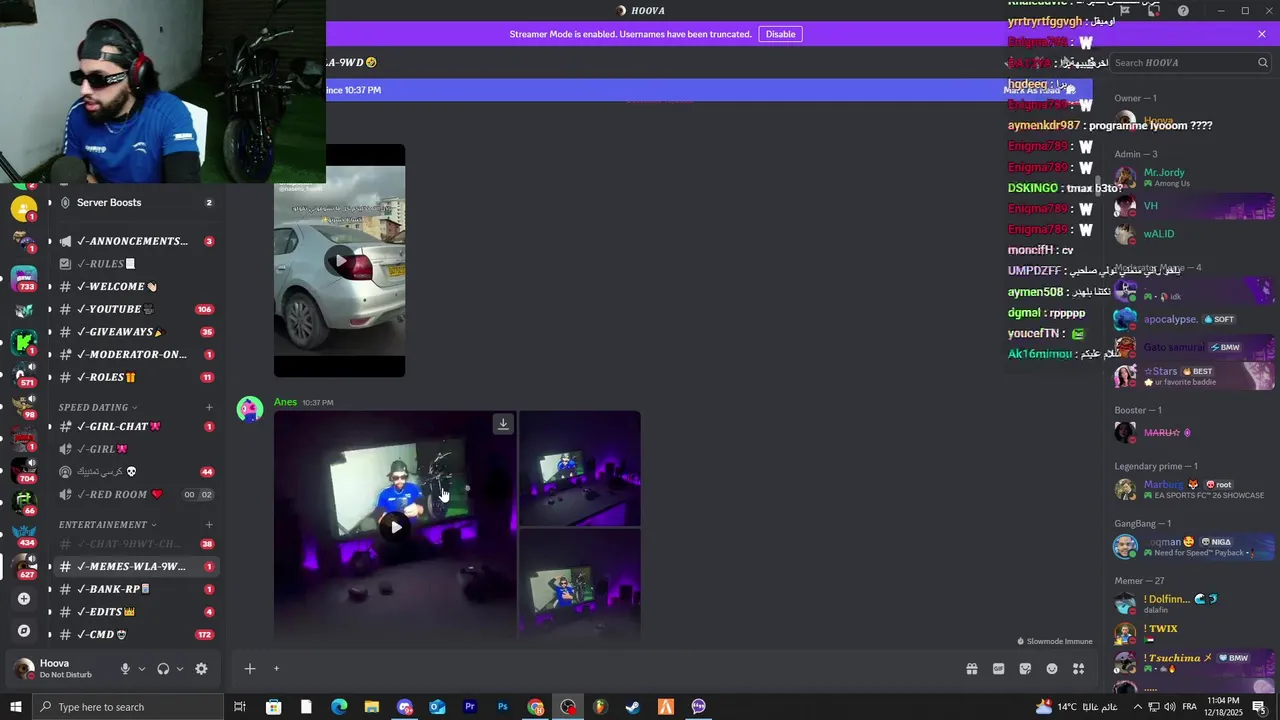Deafen audio with the headphones icon
This screenshot has height=720, width=1280.
pos(163,669)
